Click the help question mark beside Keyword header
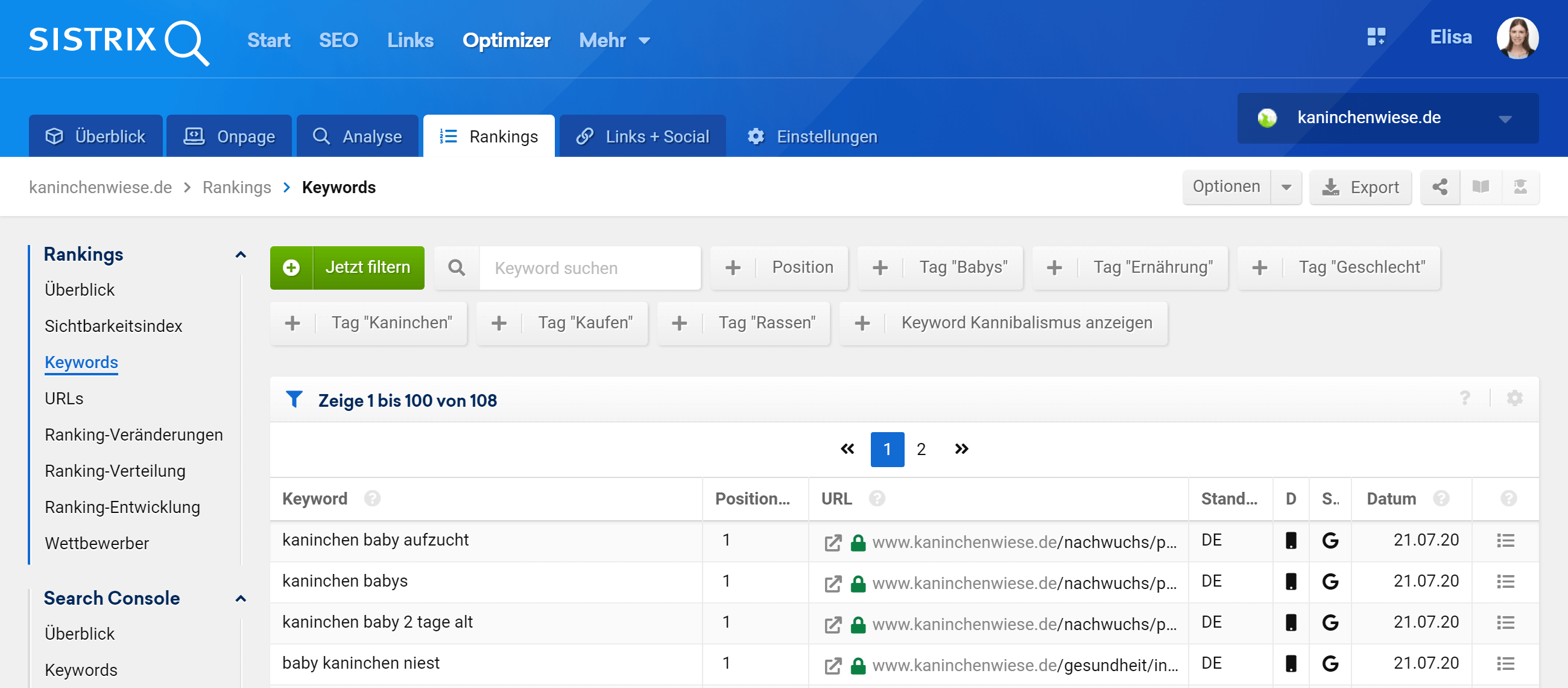The height and width of the screenshot is (688, 1568). point(372,498)
